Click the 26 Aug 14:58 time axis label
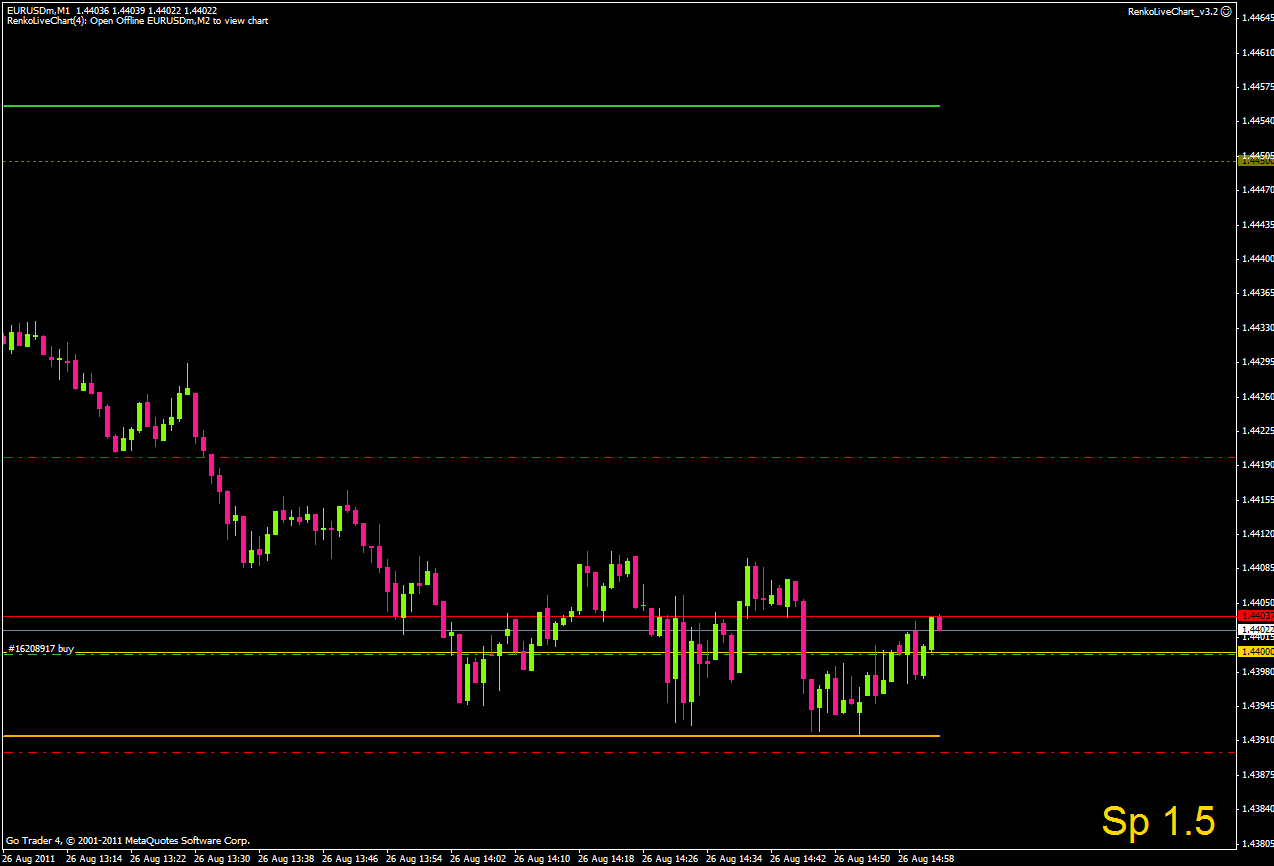 [x=927, y=858]
